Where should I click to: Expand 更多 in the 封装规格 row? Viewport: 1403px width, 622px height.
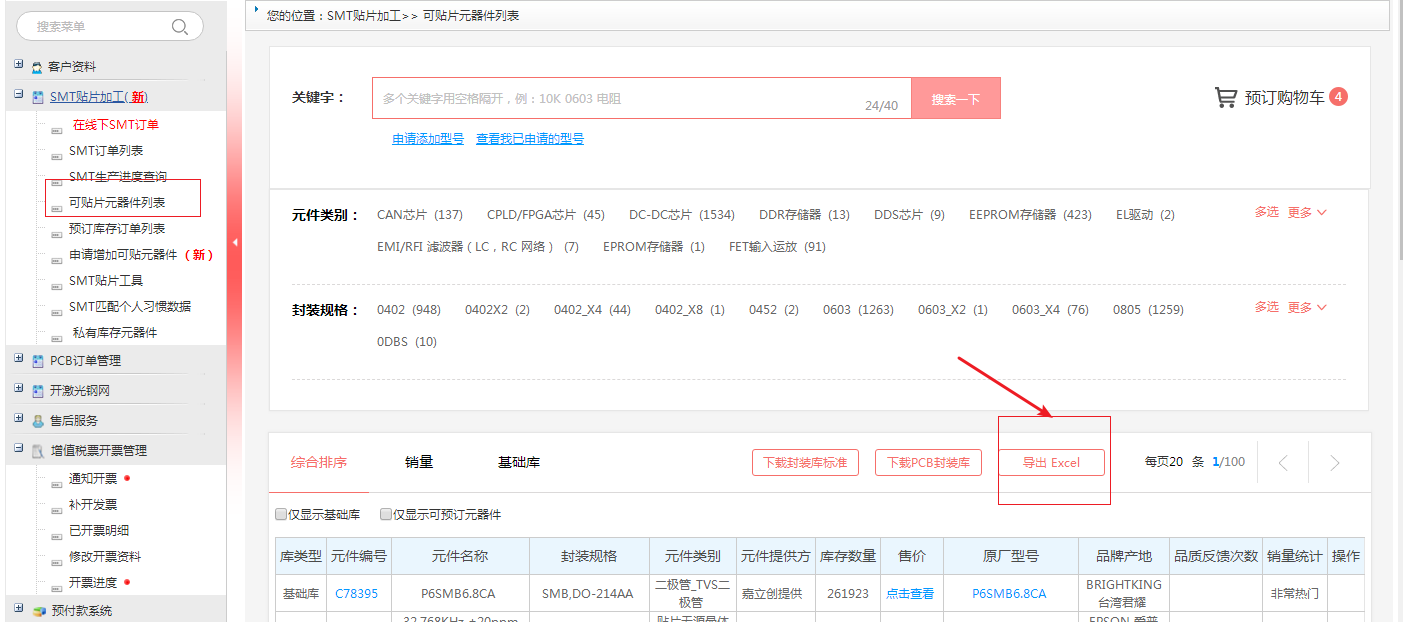click(x=1306, y=307)
